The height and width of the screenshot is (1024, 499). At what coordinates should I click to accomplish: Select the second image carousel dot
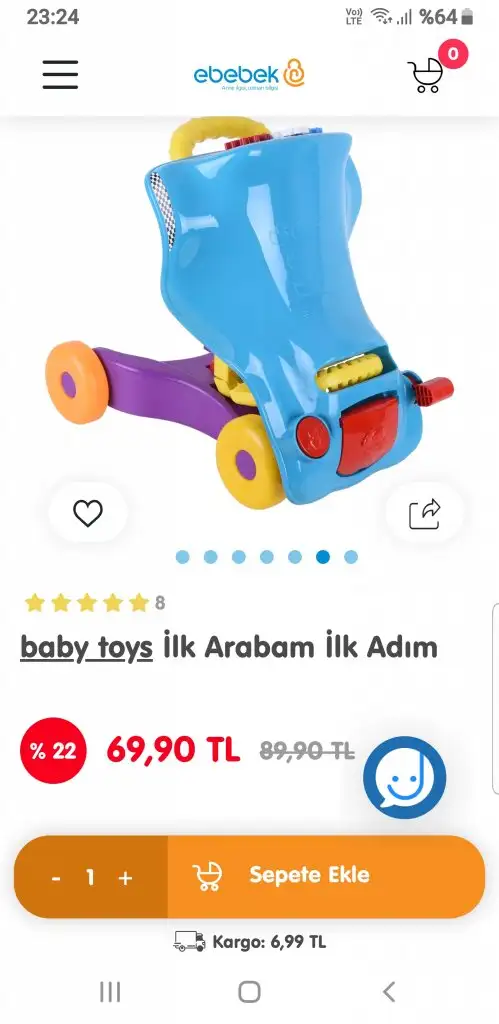pyautogui.click(x=210, y=557)
